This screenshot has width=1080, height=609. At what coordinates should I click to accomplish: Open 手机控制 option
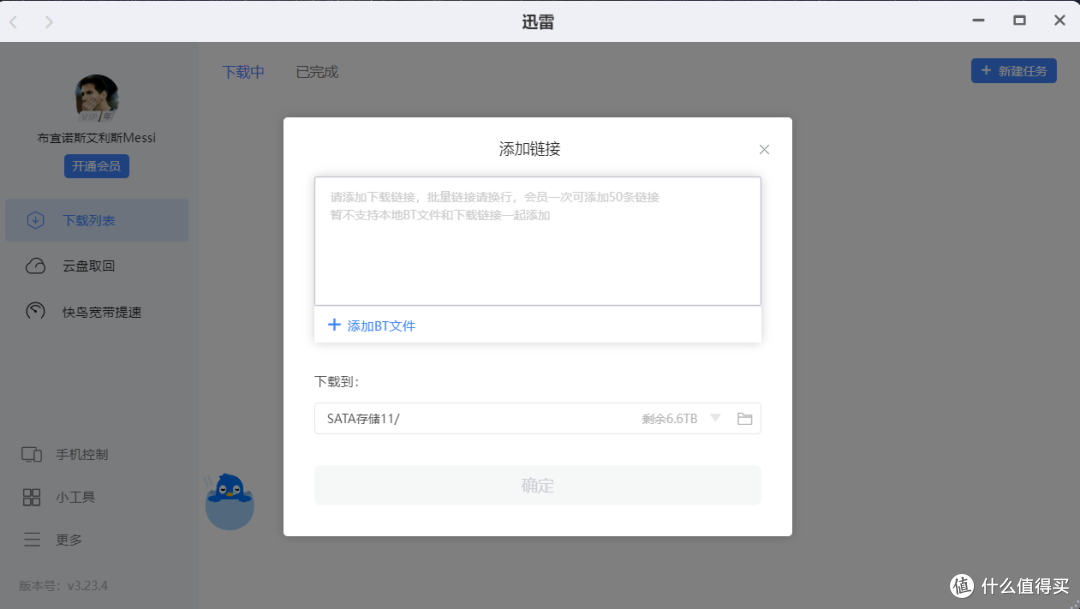point(81,455)
